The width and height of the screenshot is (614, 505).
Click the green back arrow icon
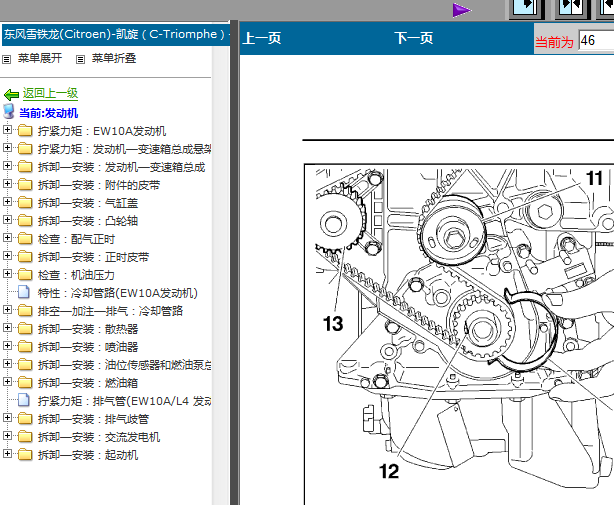pos(11,94)
